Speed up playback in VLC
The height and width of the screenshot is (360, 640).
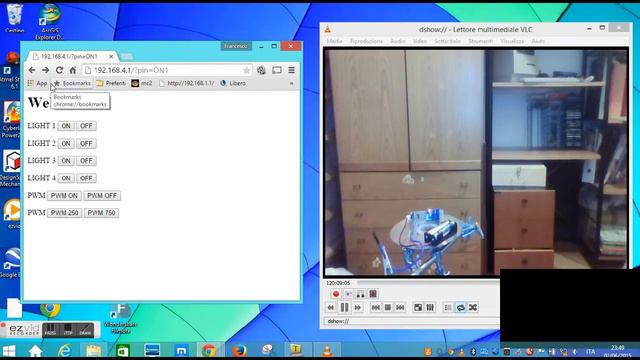(x=358, y=307)
